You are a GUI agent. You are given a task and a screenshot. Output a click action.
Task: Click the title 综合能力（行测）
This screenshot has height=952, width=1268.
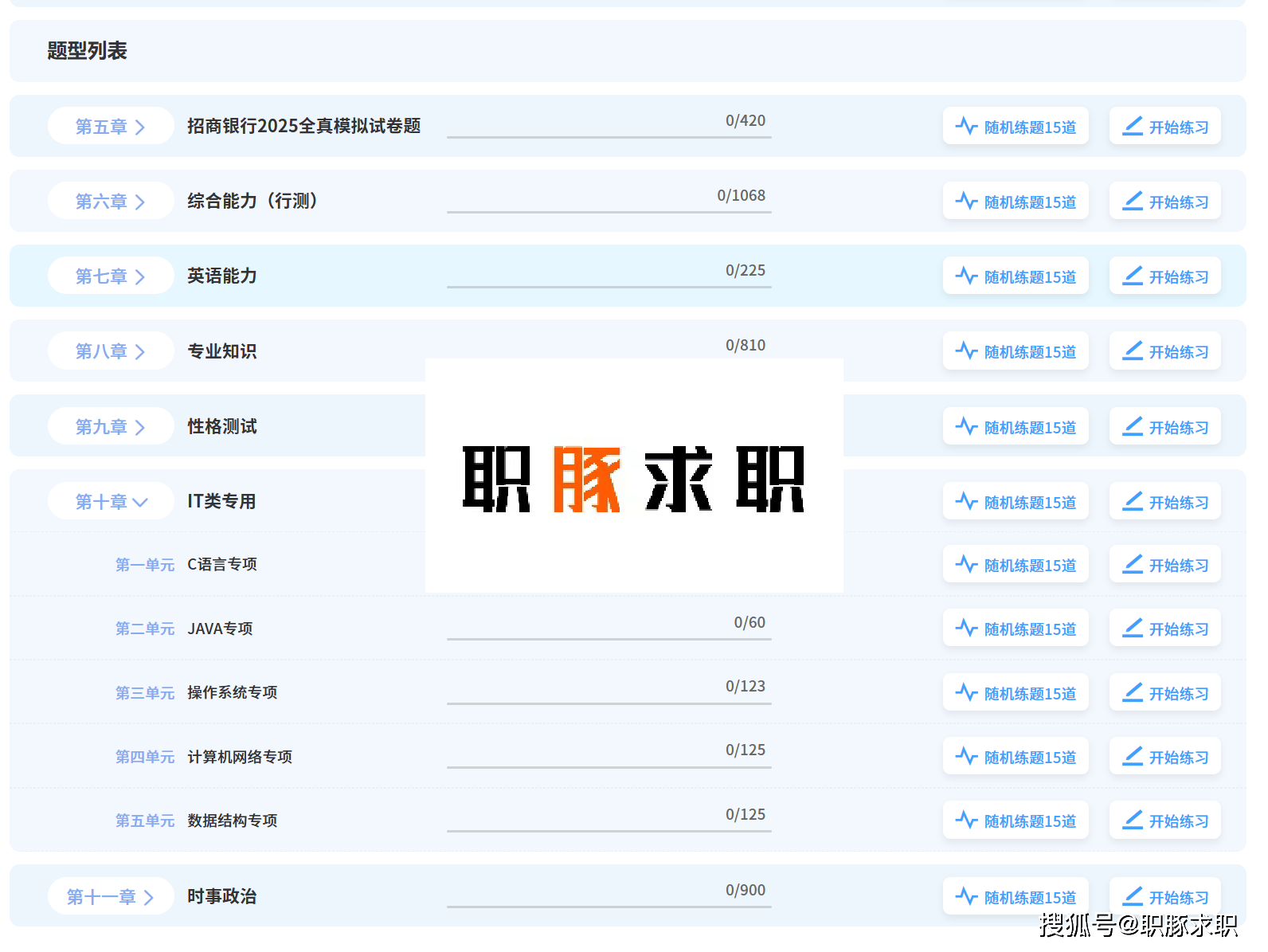252,201
